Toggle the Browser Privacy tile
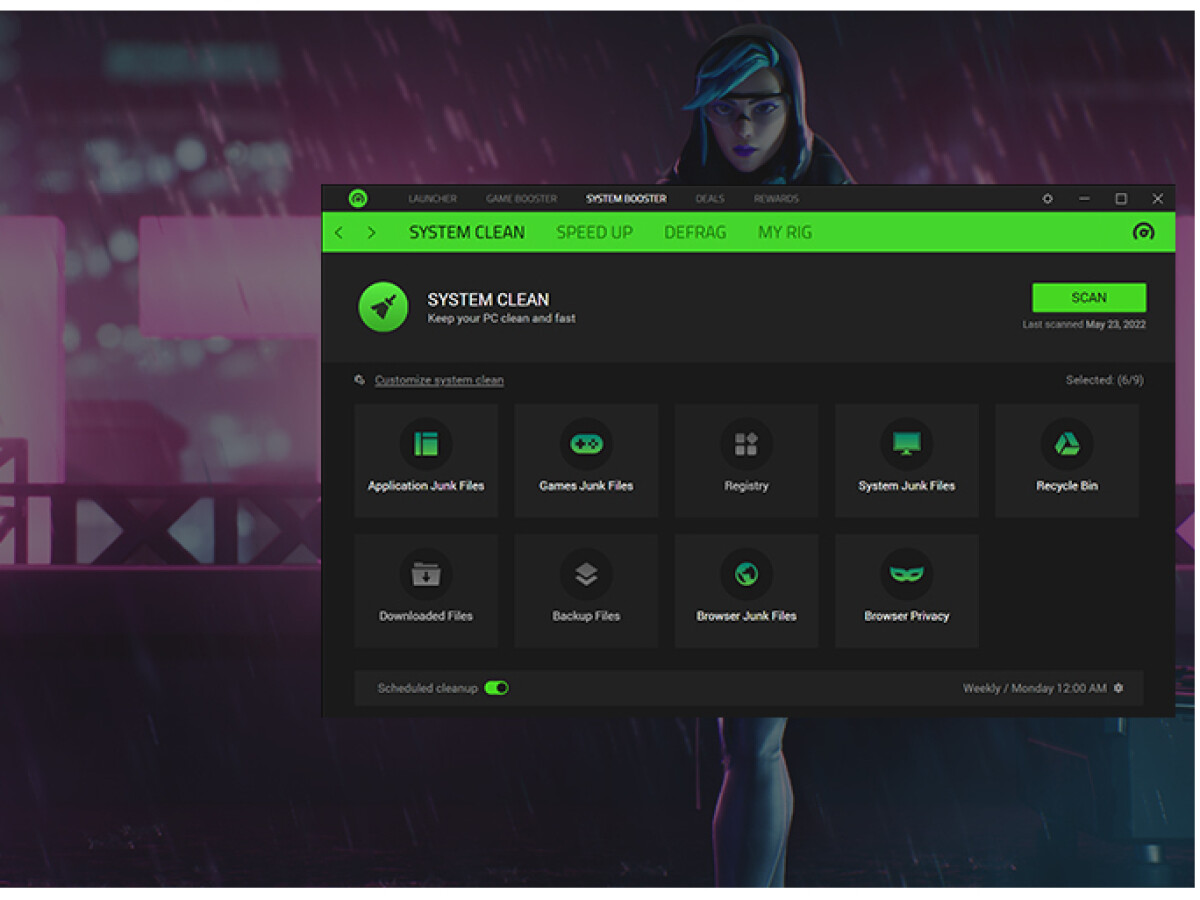Image resolution: width=1200 pixels, height=900 pixels. pos(907,590)
